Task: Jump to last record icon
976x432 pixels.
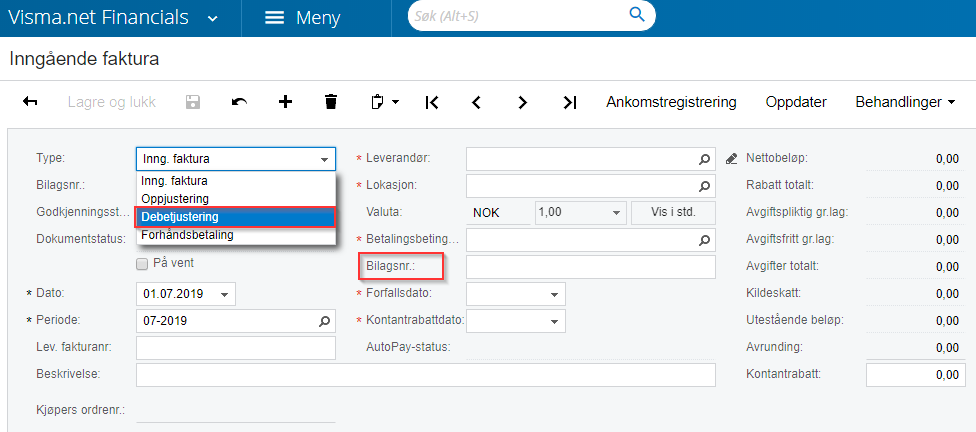Action: pos(569,102)
